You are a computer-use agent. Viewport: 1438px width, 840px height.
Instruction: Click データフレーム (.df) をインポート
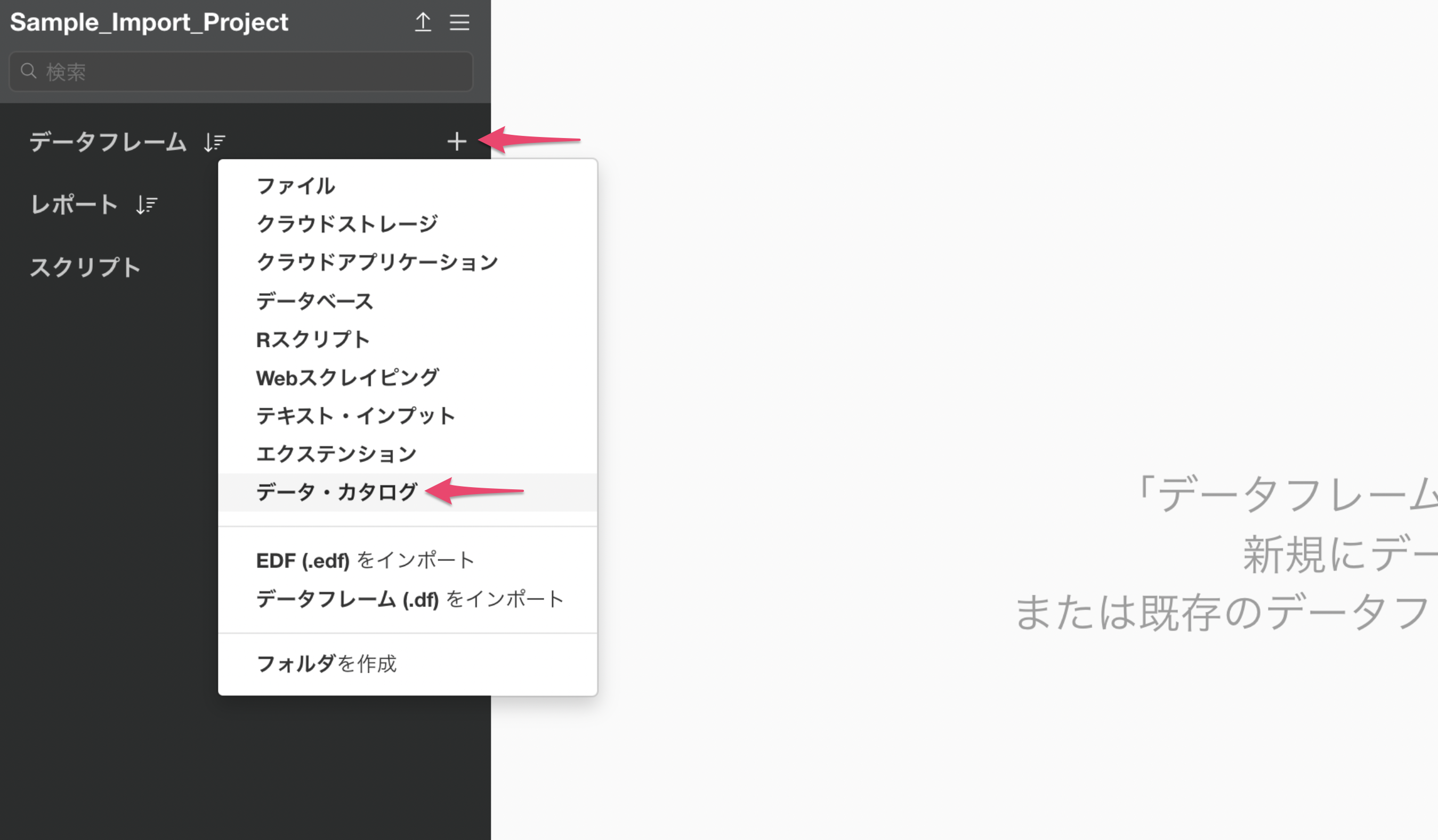[410, 599]
